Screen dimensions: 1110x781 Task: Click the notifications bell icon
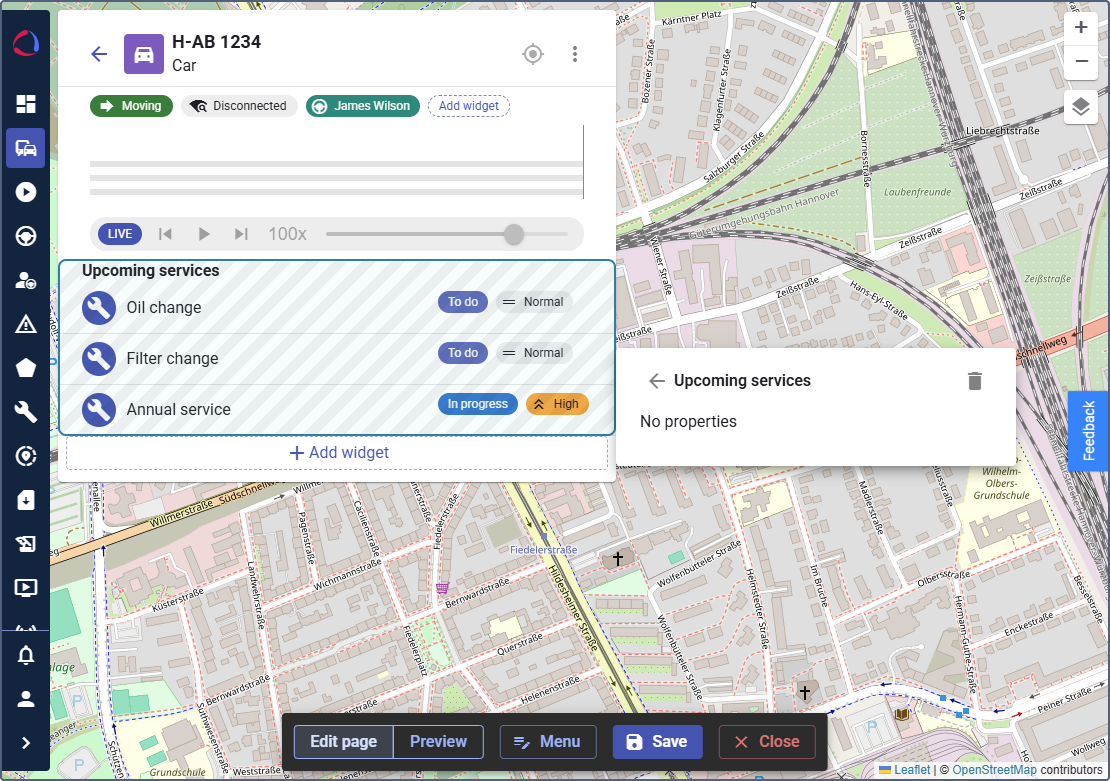tap(25, 656)
